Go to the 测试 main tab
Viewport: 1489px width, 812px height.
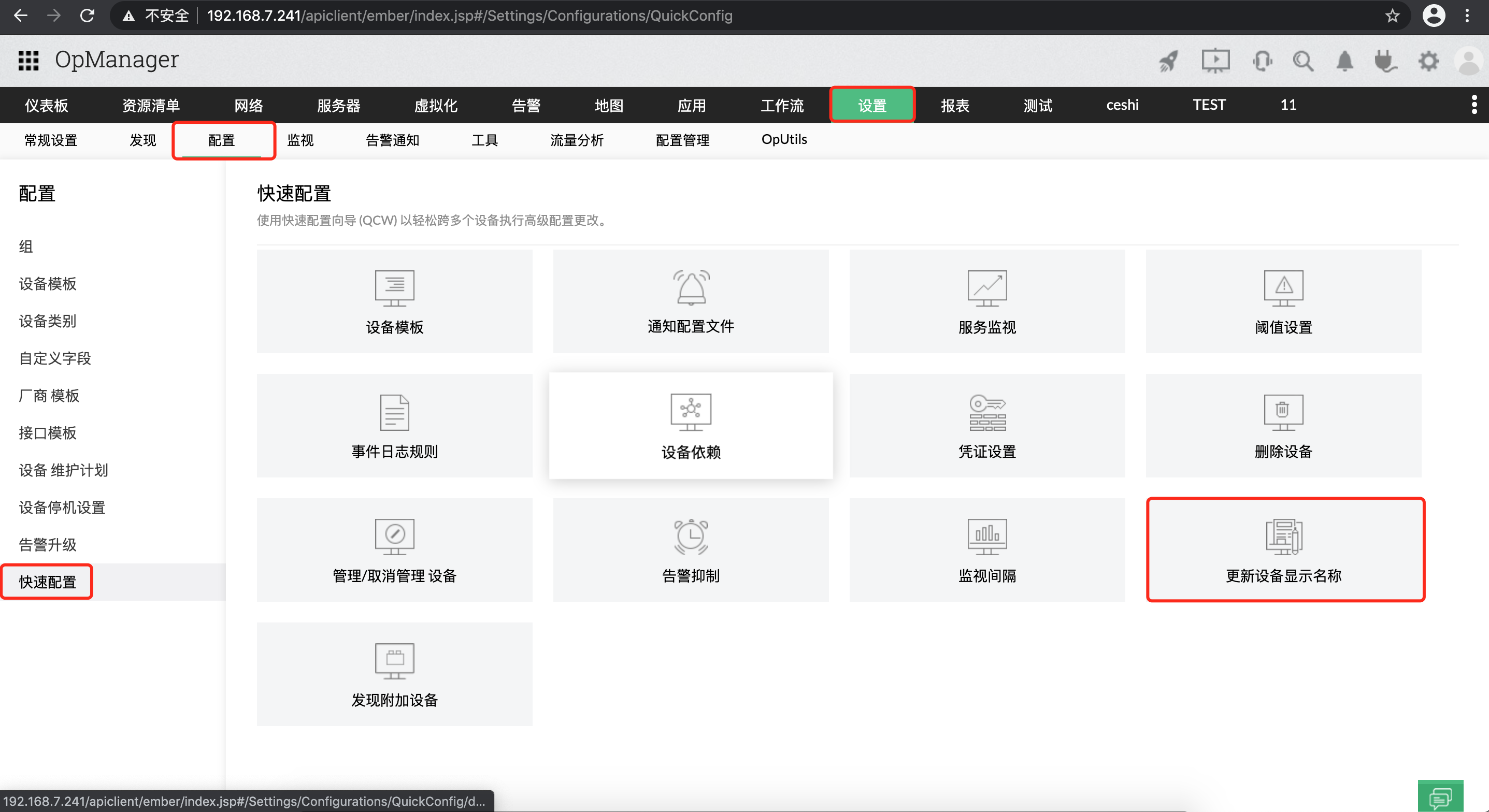pyautogui.click(x=1038, y=105)
